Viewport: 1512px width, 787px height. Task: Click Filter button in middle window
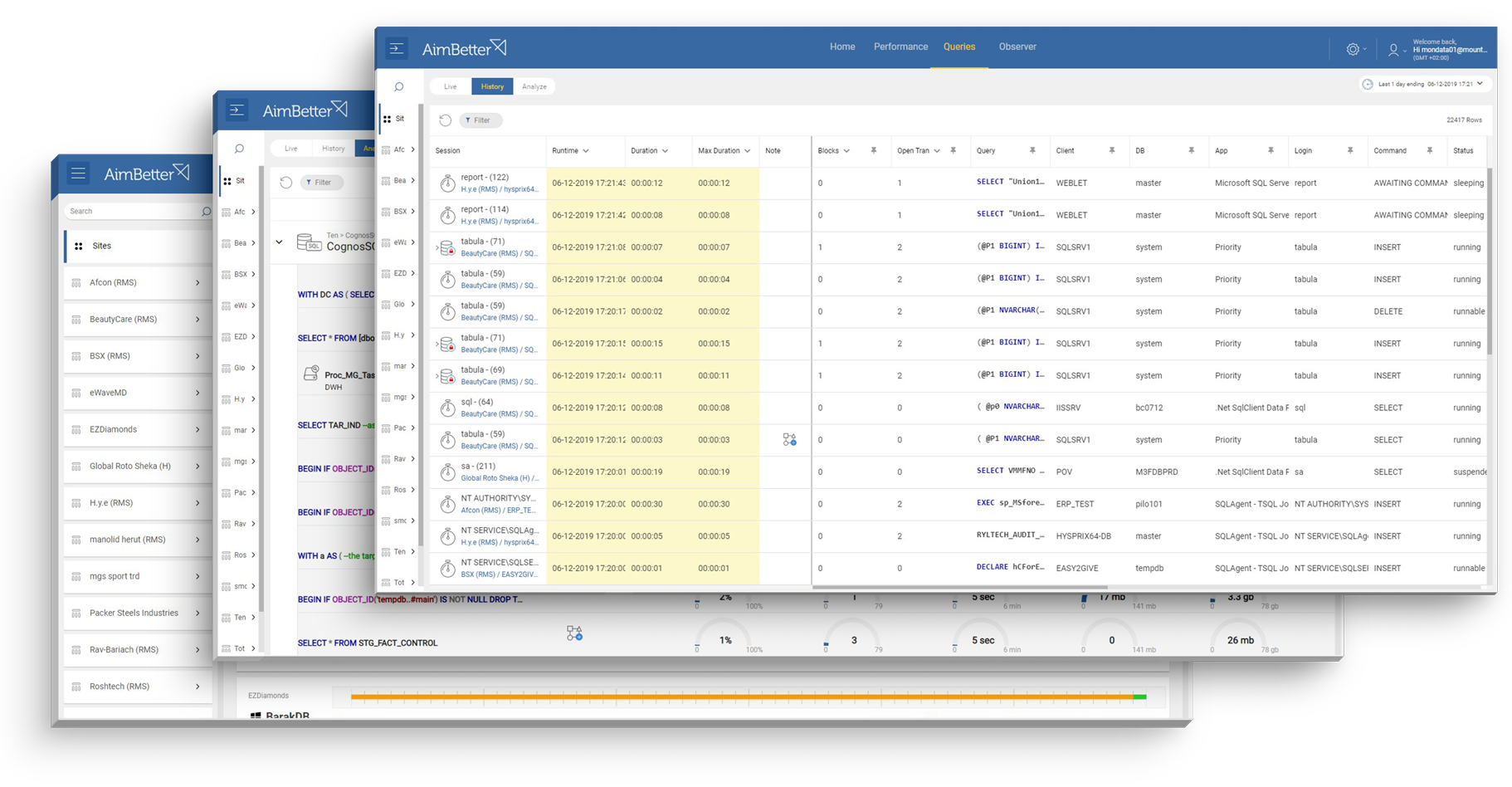coord(322,182)
